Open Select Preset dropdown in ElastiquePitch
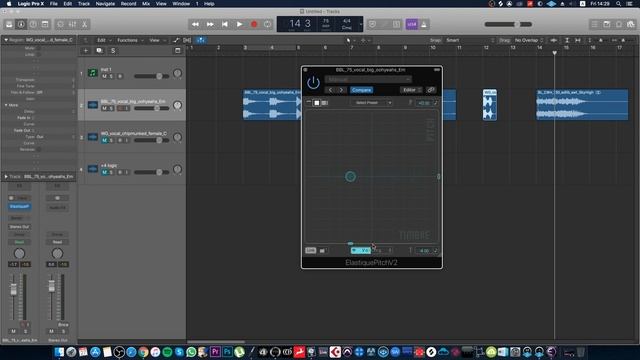The height and width of the screenshot is (360, 640). click(x=371, y=103)
